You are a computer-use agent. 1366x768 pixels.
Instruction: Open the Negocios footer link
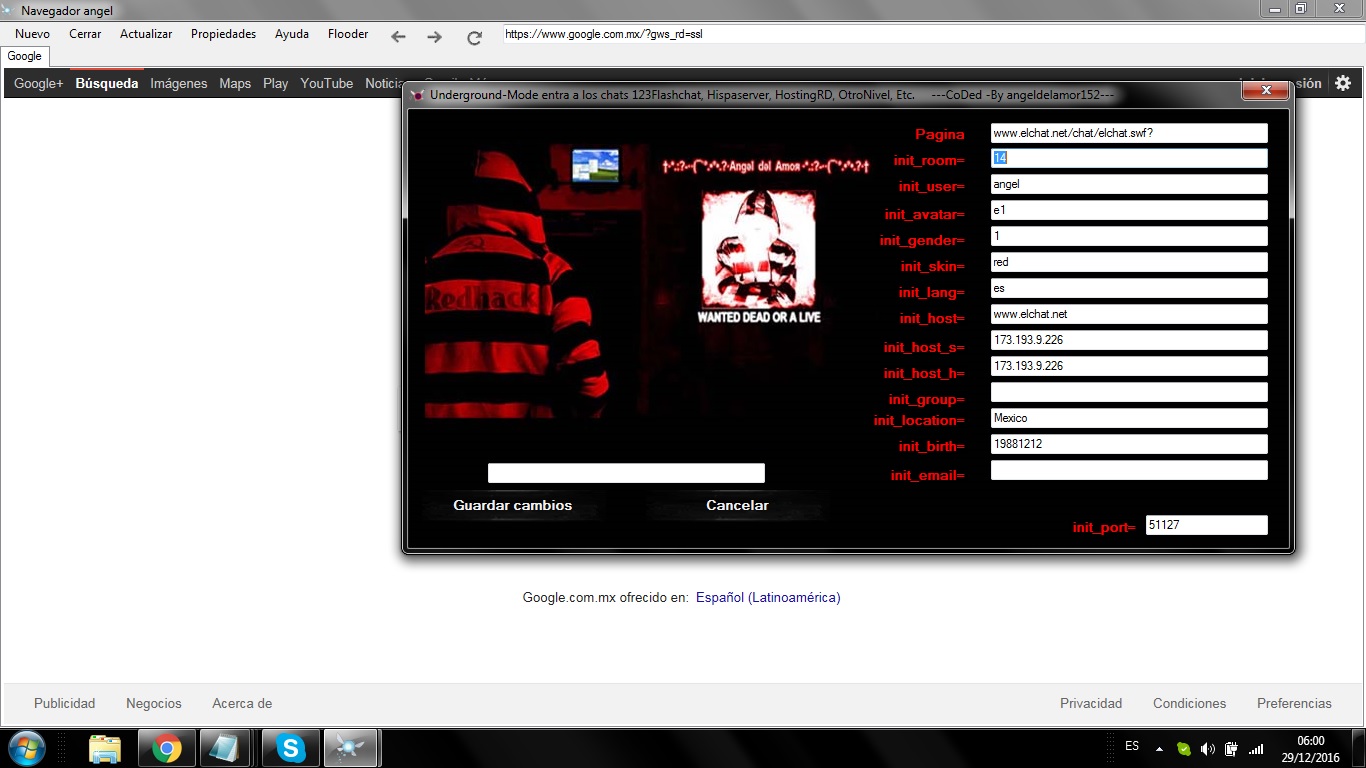[x=154, y=703]
